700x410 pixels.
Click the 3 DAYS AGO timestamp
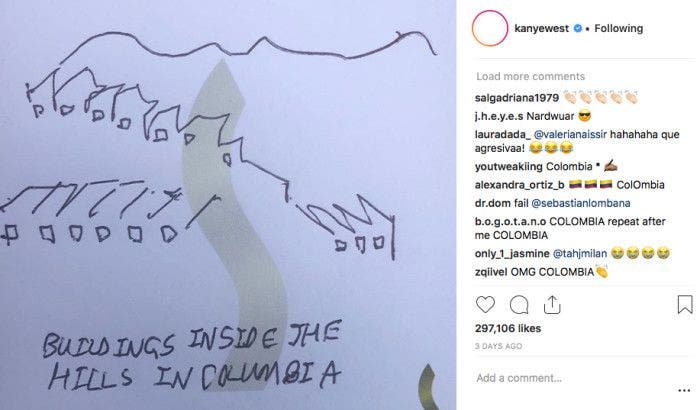point(498,346)
